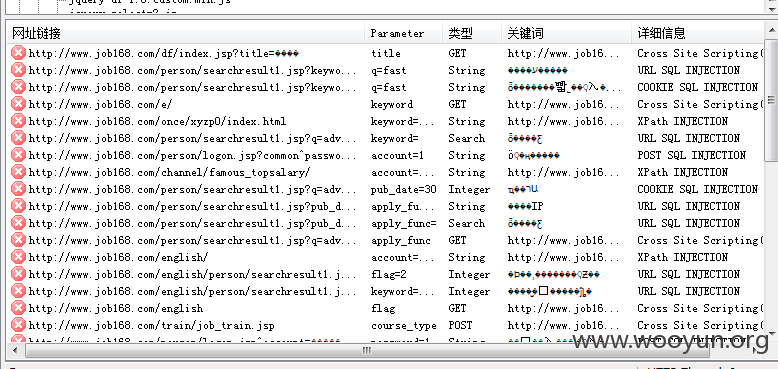778x369 pixels.
Task: Select the red icon beside job168.com/e/ link
Action: coord(18,104)
